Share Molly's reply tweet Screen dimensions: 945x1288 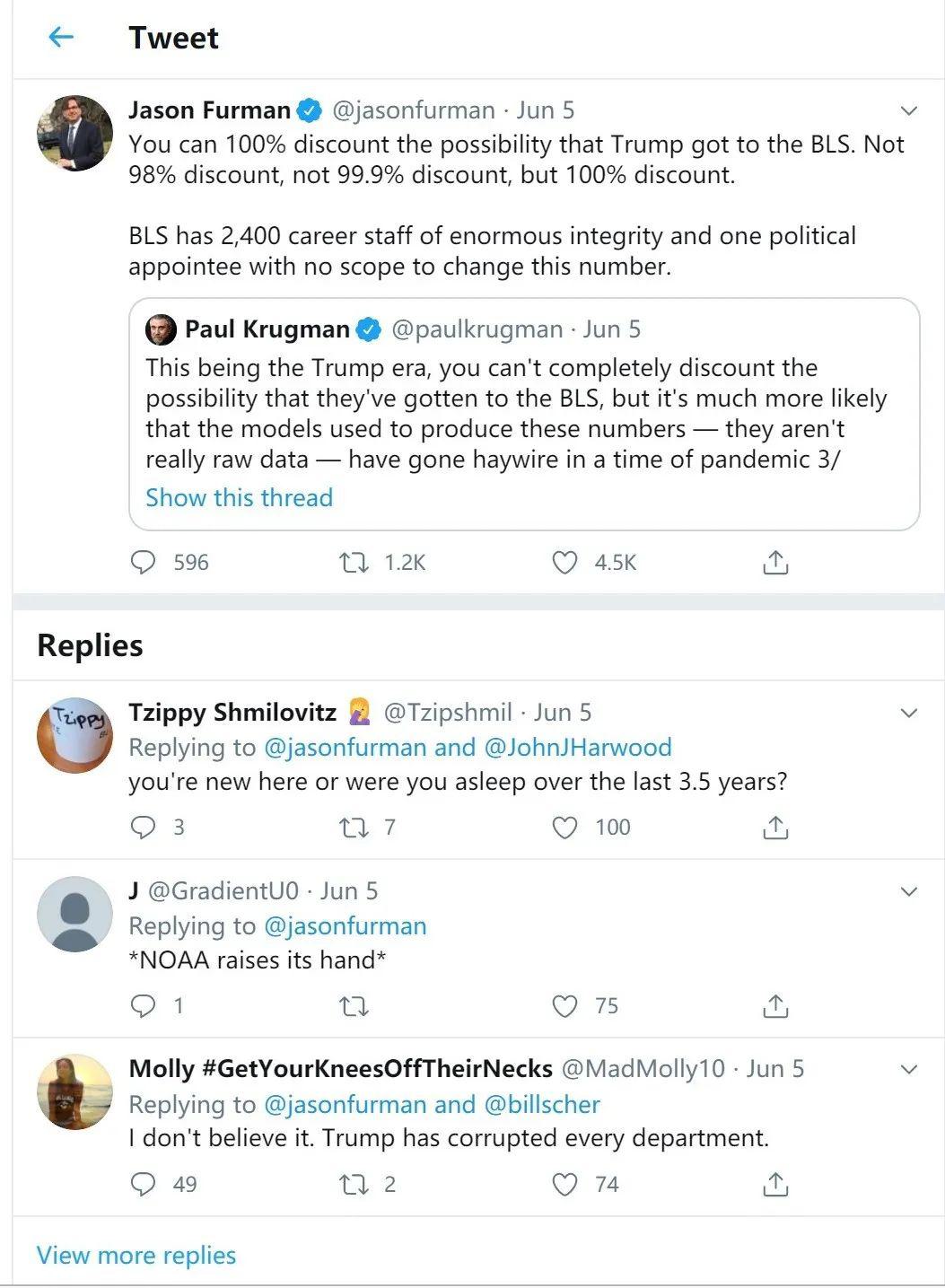(775, 1185)
